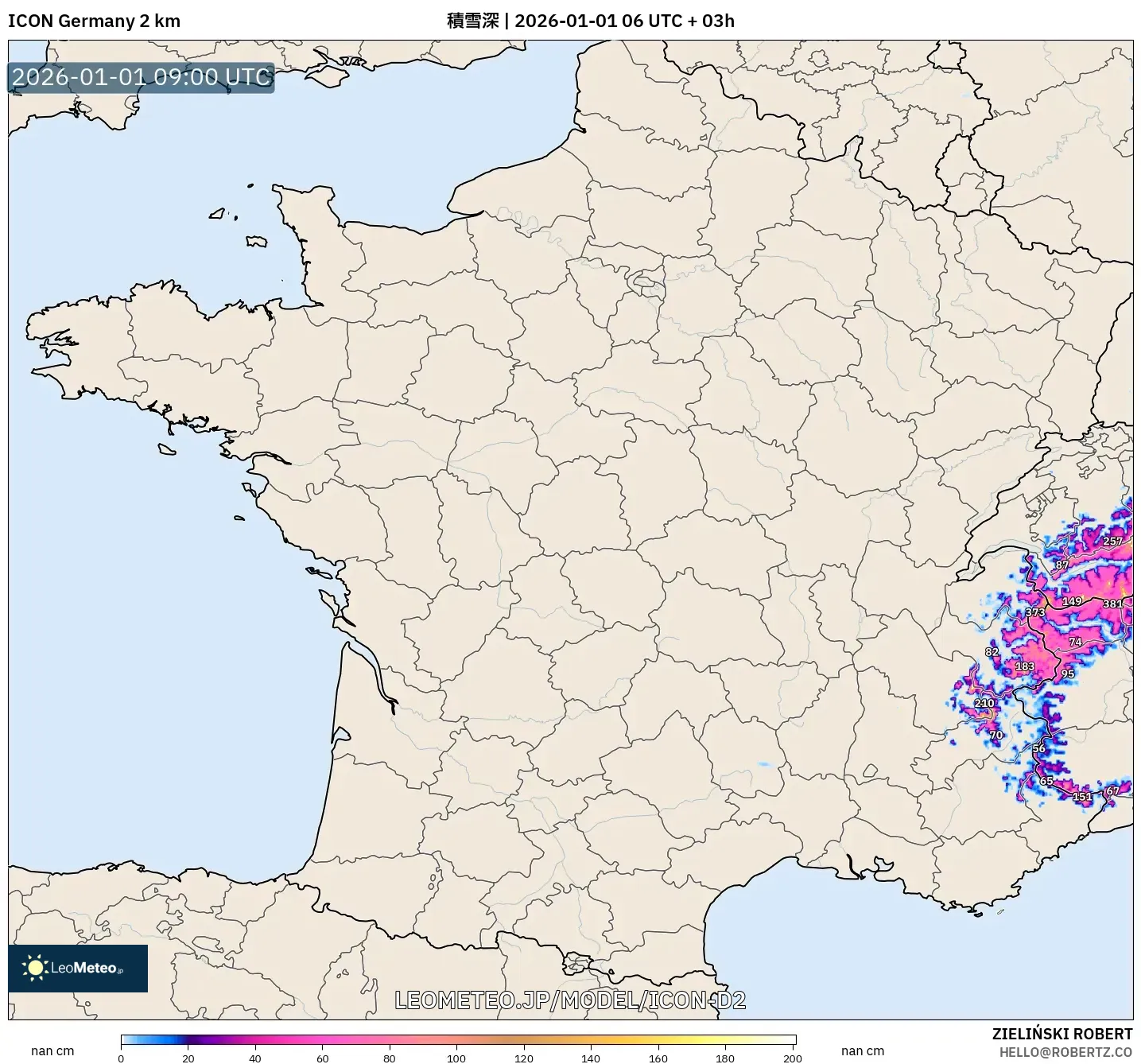Click the 151 snow depth marker
The width and height of the screenshot is (1141, 1064).
(1082, 796)
